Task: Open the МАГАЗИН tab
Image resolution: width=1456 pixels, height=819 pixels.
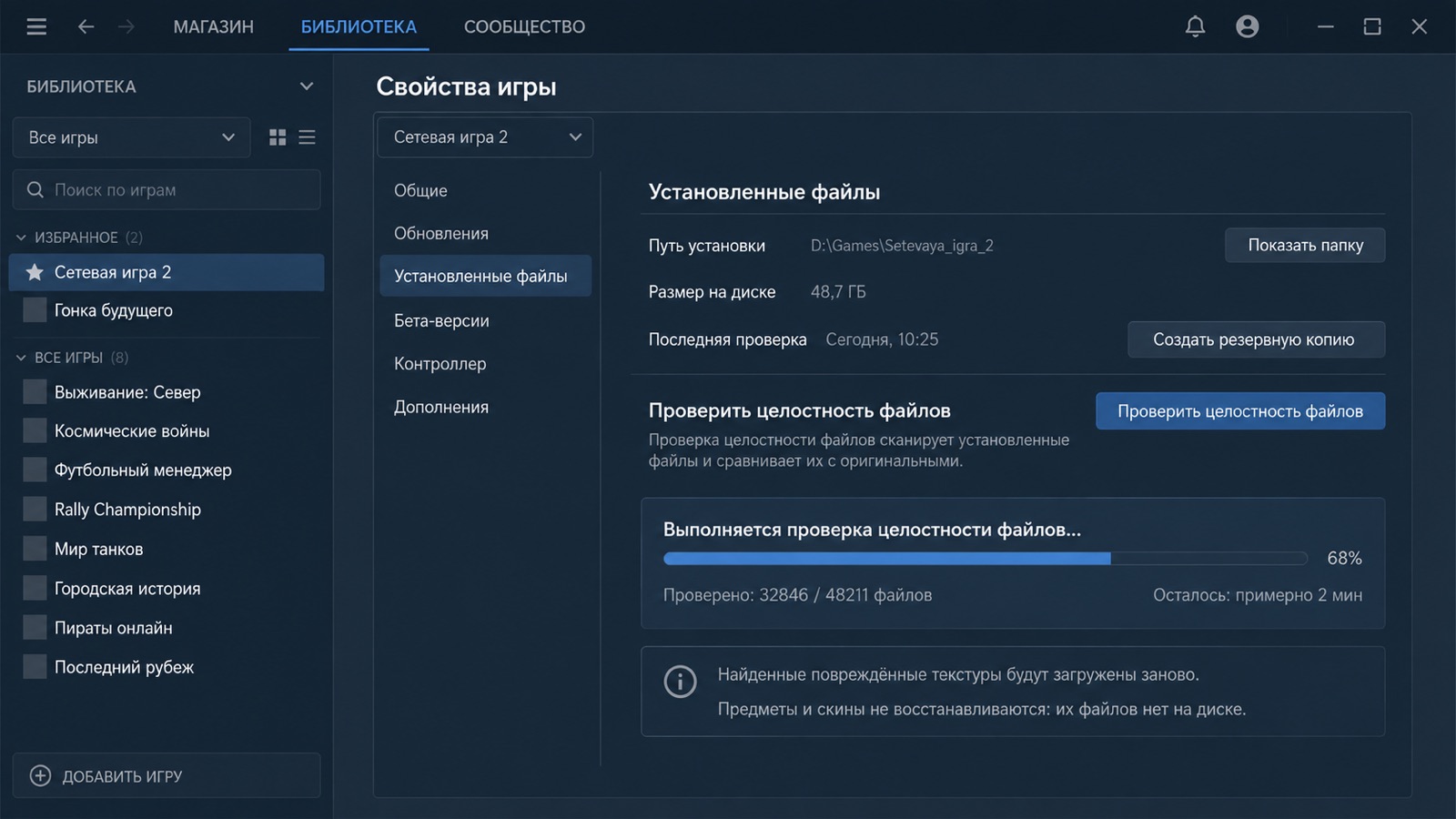Action: pyautogui.click(x=214, y=26)
